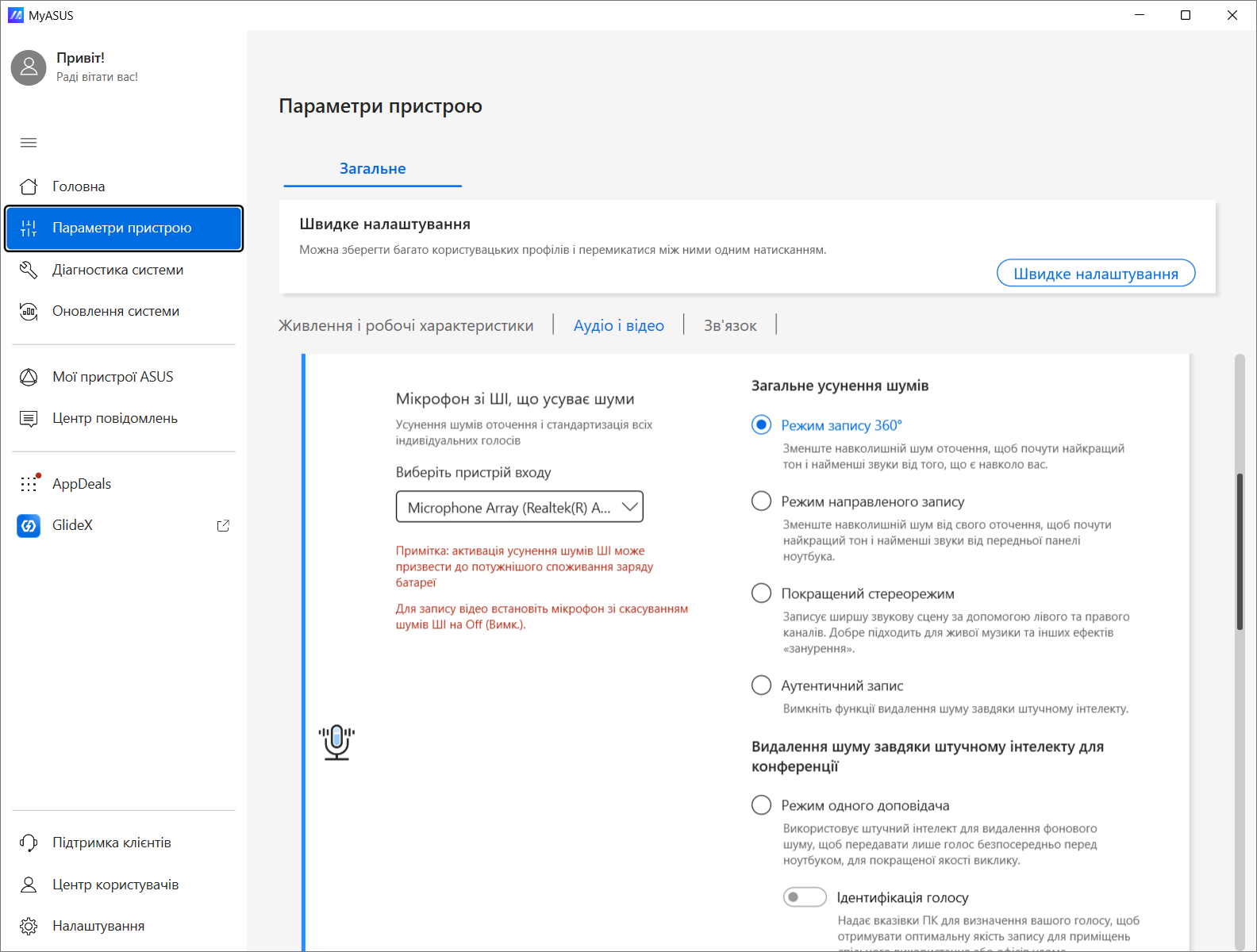
Task: Click the Оновлення системи update icon
Action: point(29,311)
